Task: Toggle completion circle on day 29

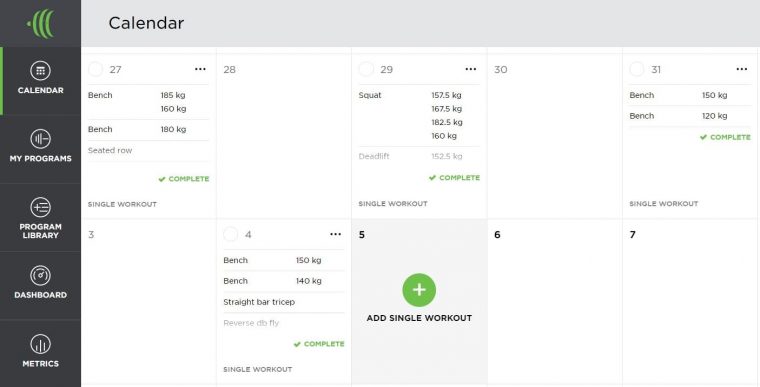Action: click(x=366, y=69)
